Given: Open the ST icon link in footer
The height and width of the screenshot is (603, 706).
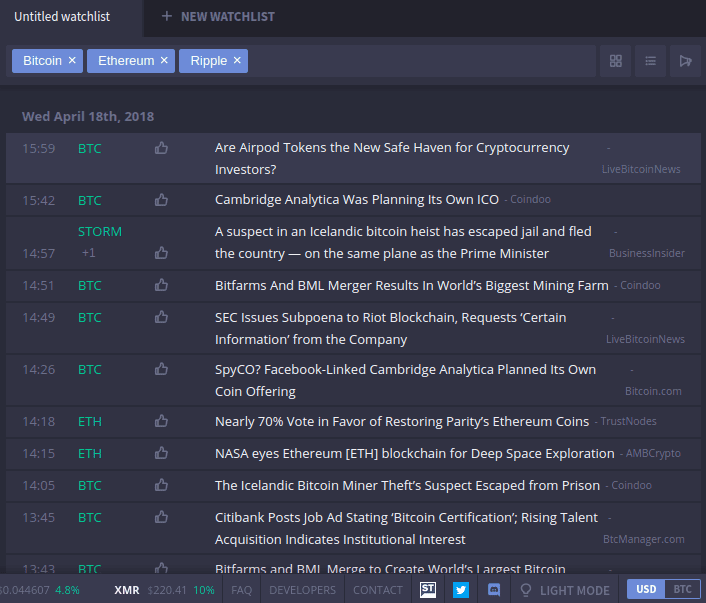Looking at the screenshot, I should click(428, 590).
